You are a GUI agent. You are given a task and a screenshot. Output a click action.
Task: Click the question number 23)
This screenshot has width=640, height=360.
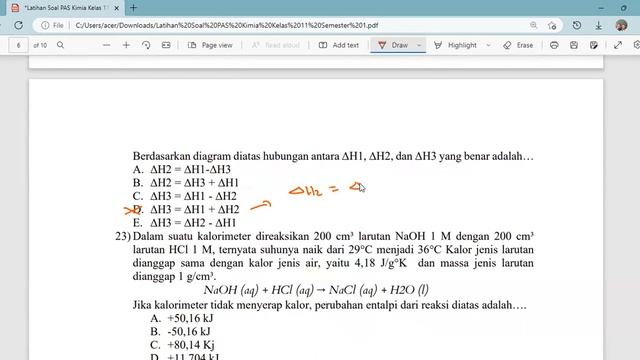(123, 236)
